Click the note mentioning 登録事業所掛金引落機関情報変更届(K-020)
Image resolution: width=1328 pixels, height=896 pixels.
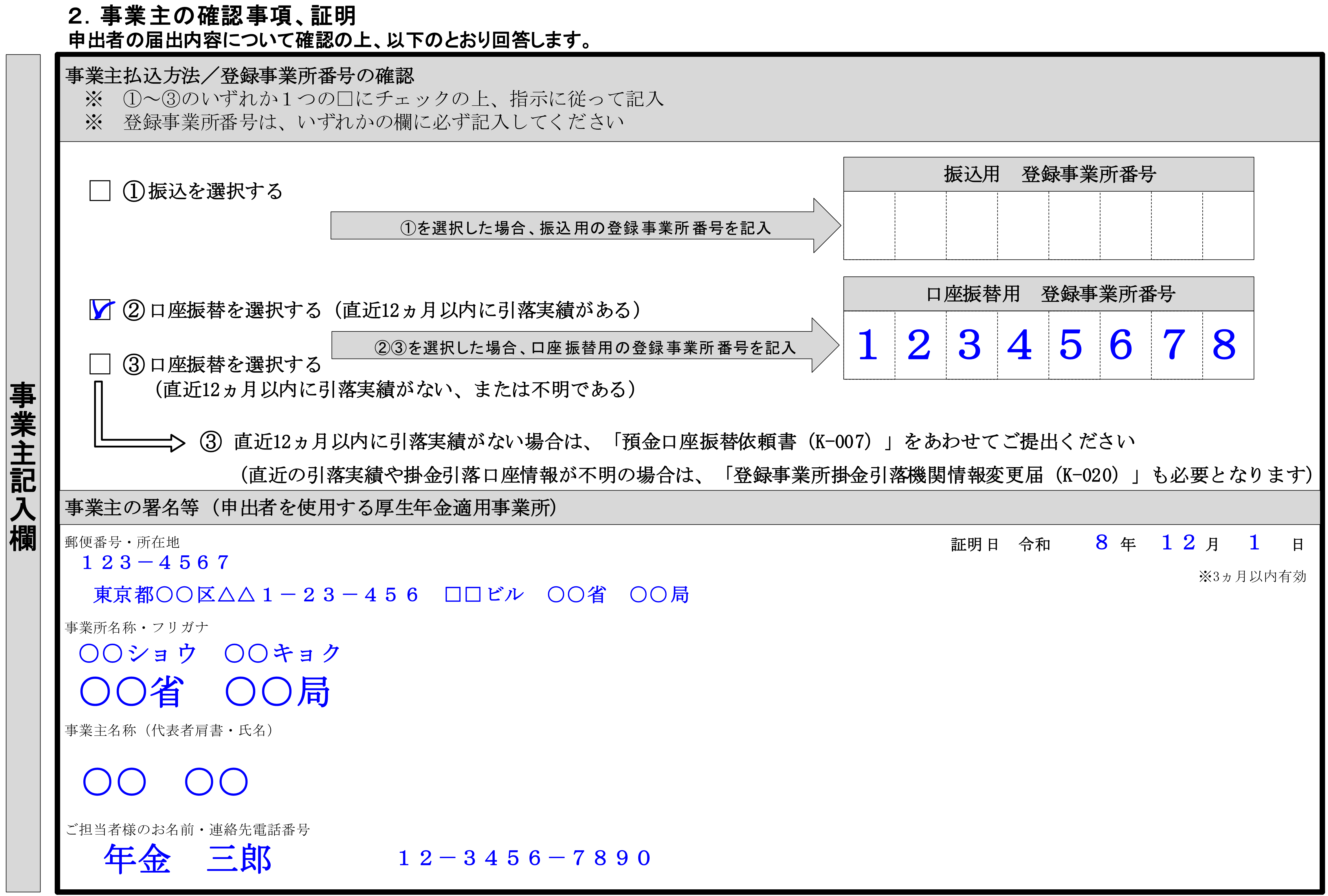pyautogui.click(x=777, y=475)
